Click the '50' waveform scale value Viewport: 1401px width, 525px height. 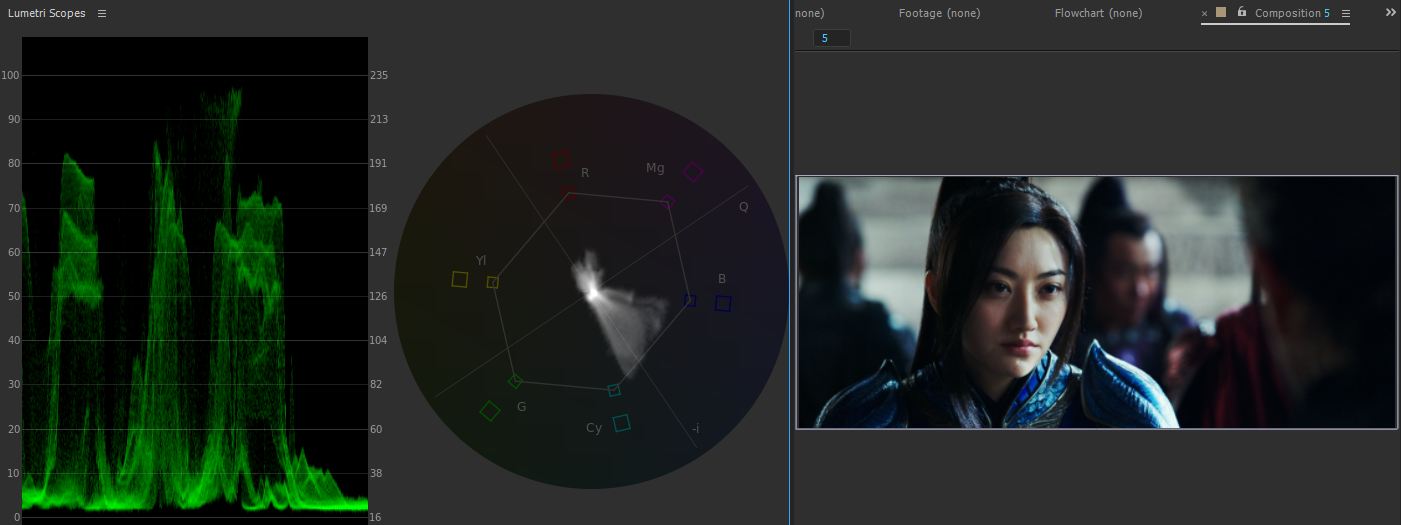point(14,296)
